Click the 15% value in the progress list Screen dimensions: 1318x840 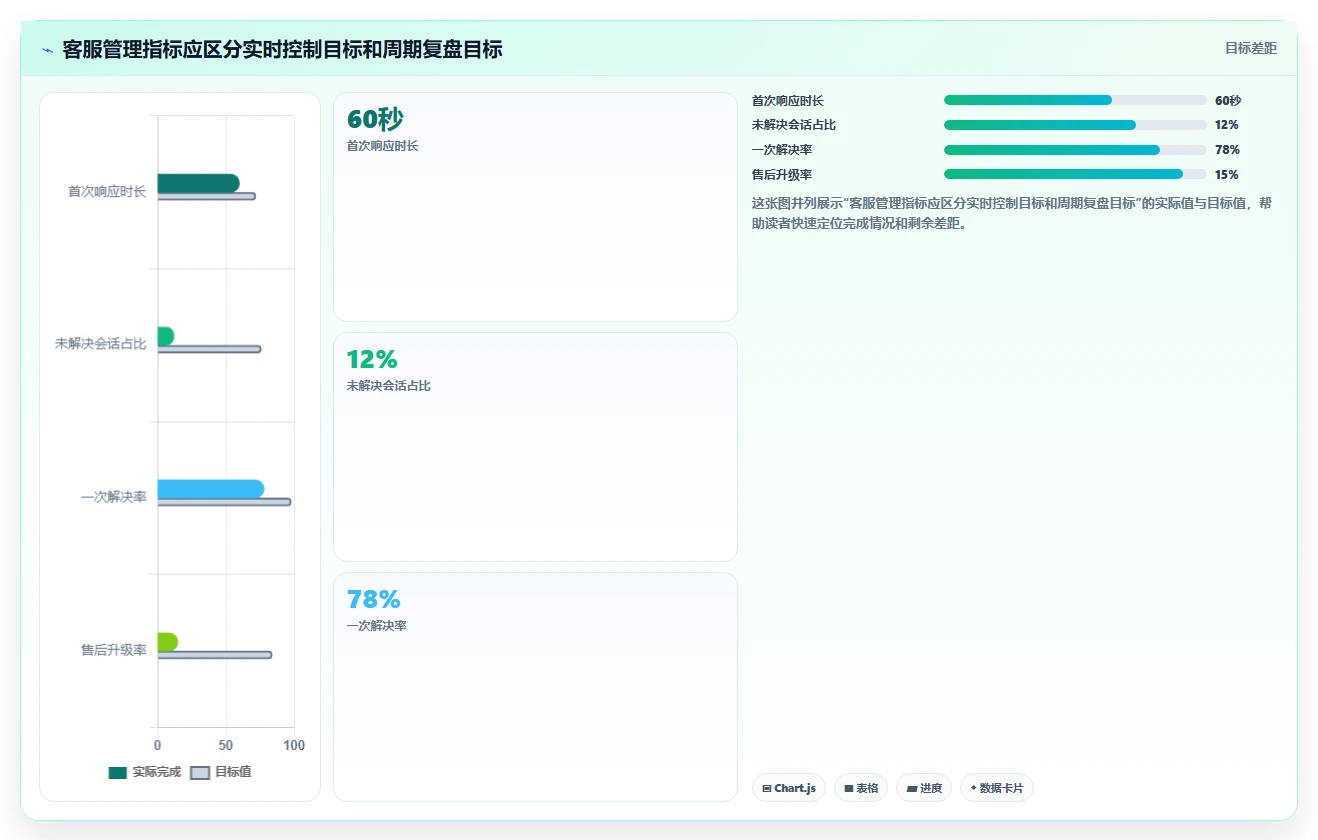pos(1227,175)
